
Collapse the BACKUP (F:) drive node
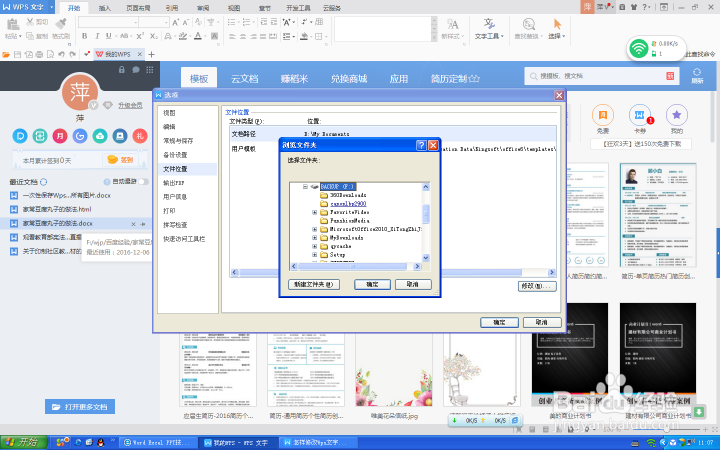coord(305,186)
